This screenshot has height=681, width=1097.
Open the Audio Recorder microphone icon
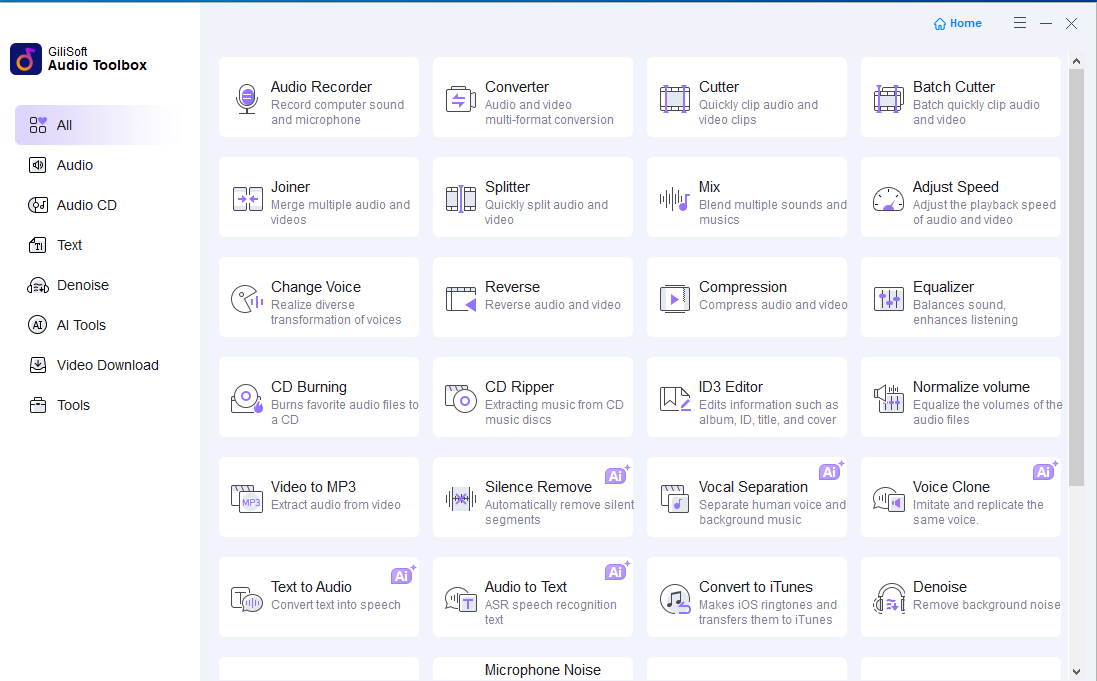coord(247,99)
